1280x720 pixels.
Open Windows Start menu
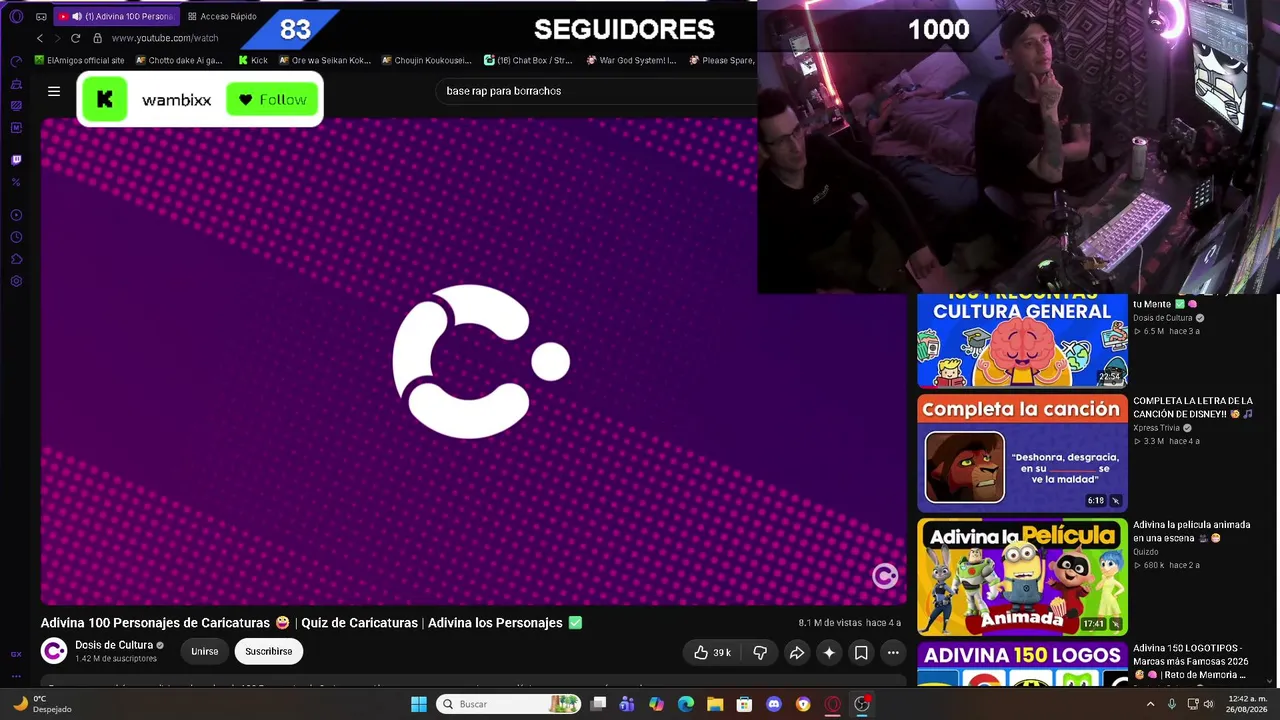point(419,704)
